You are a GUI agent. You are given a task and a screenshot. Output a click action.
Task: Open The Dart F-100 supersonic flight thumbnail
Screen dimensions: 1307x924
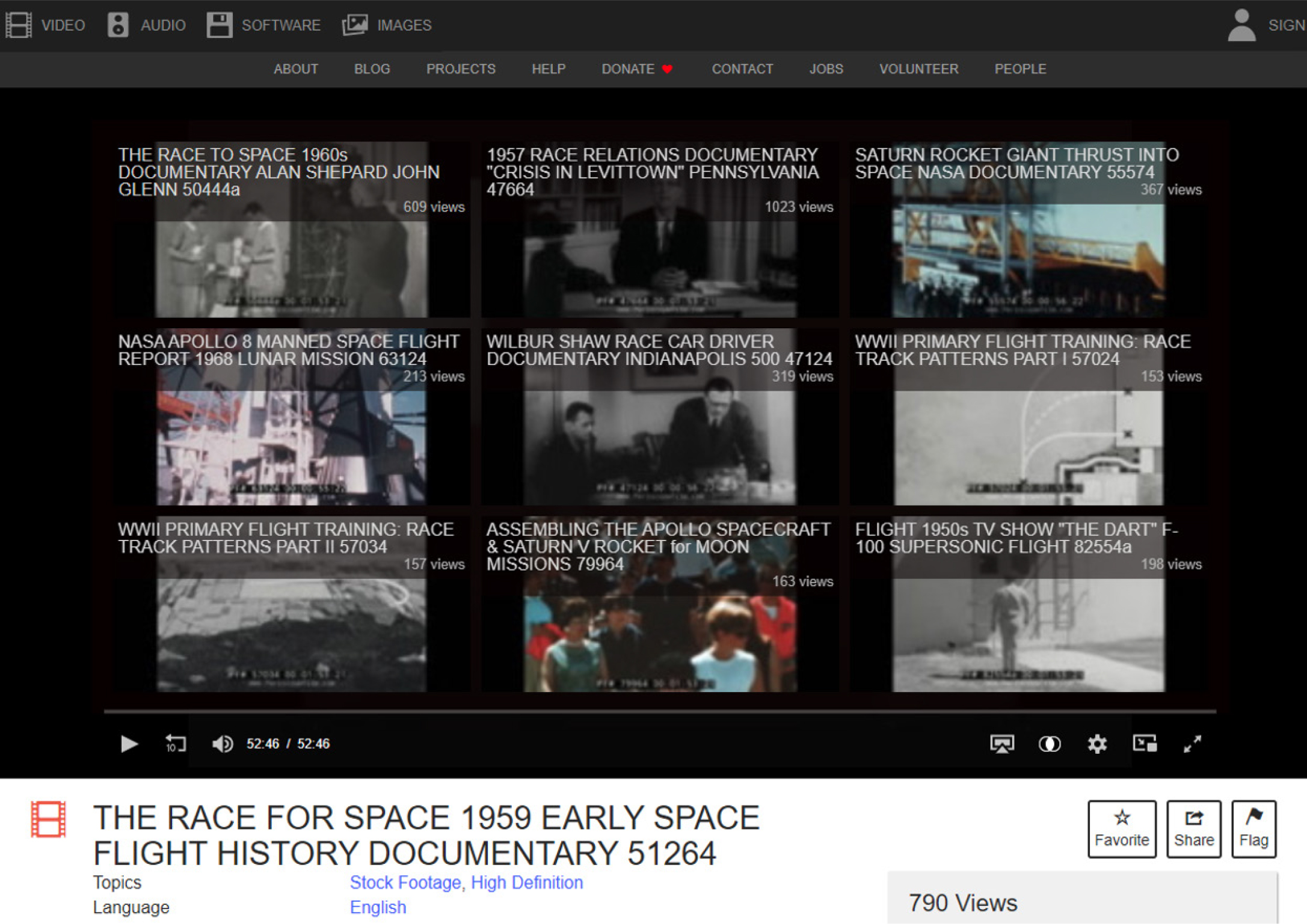[x=1028, y=604]
